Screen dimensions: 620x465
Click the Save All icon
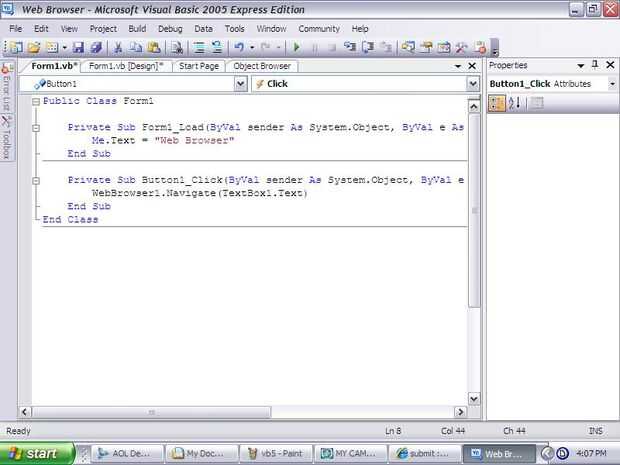(x=96, y=47)
